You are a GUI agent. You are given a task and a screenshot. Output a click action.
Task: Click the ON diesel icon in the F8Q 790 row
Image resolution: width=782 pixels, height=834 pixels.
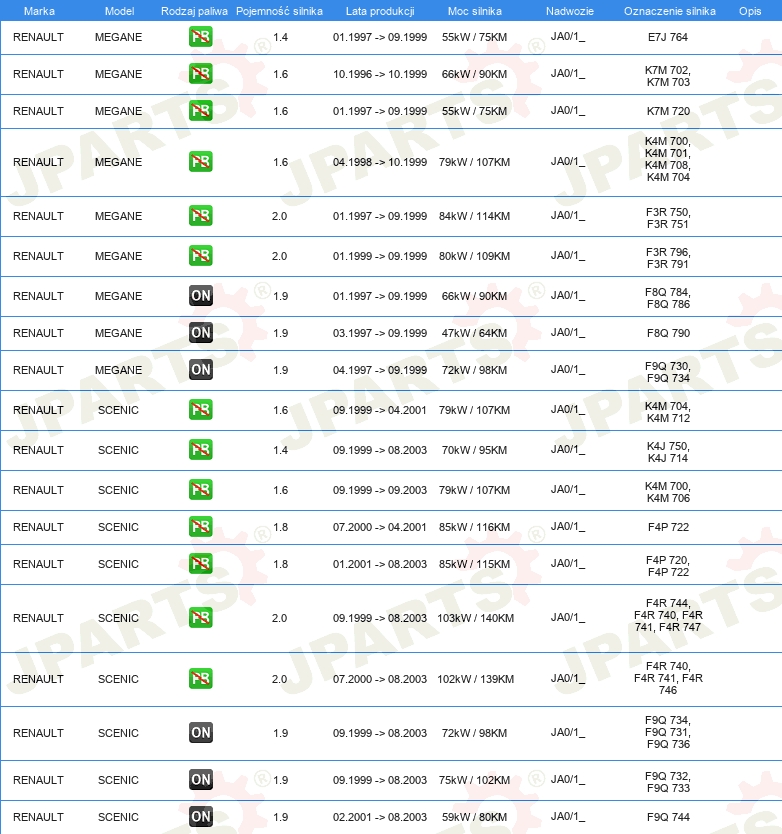tap(201, 332)
